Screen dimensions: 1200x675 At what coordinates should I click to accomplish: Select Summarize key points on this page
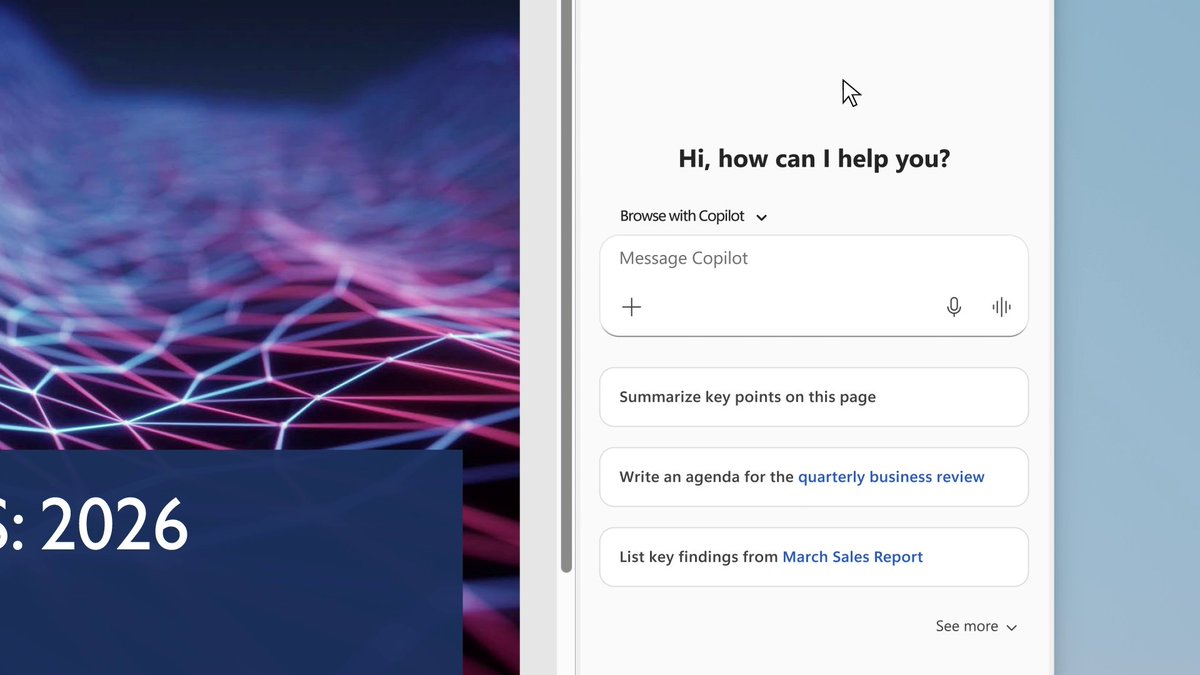pyautogui.click(x=813, y=397)
